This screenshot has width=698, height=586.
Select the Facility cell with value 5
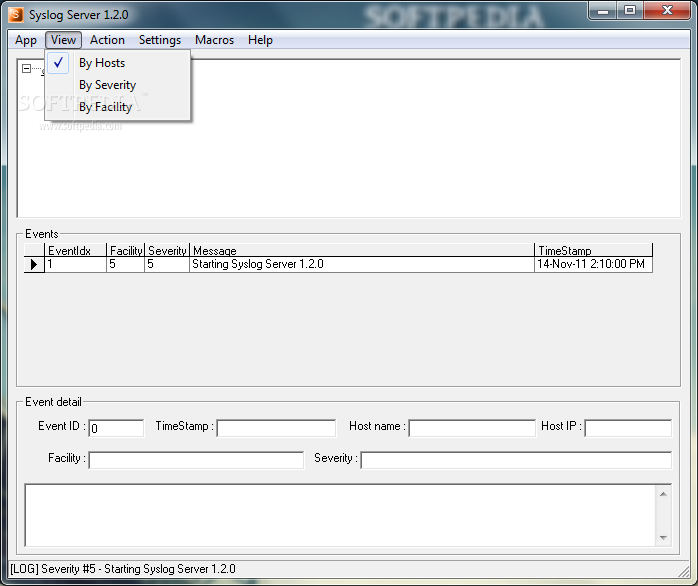(x=126, y=265)
